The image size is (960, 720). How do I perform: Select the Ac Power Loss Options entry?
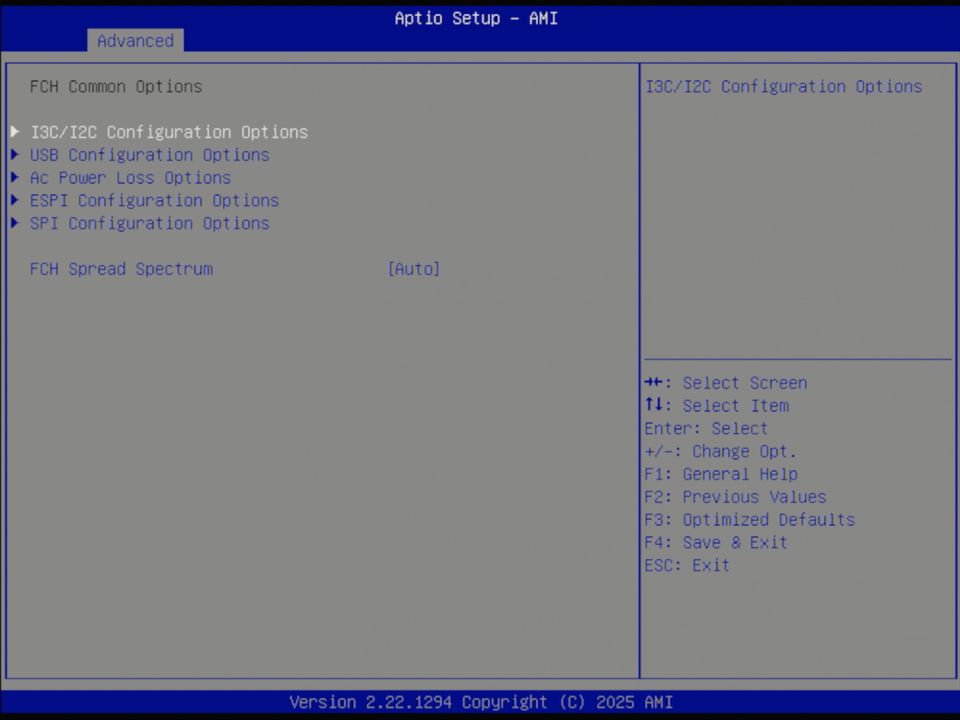(130, 177)
